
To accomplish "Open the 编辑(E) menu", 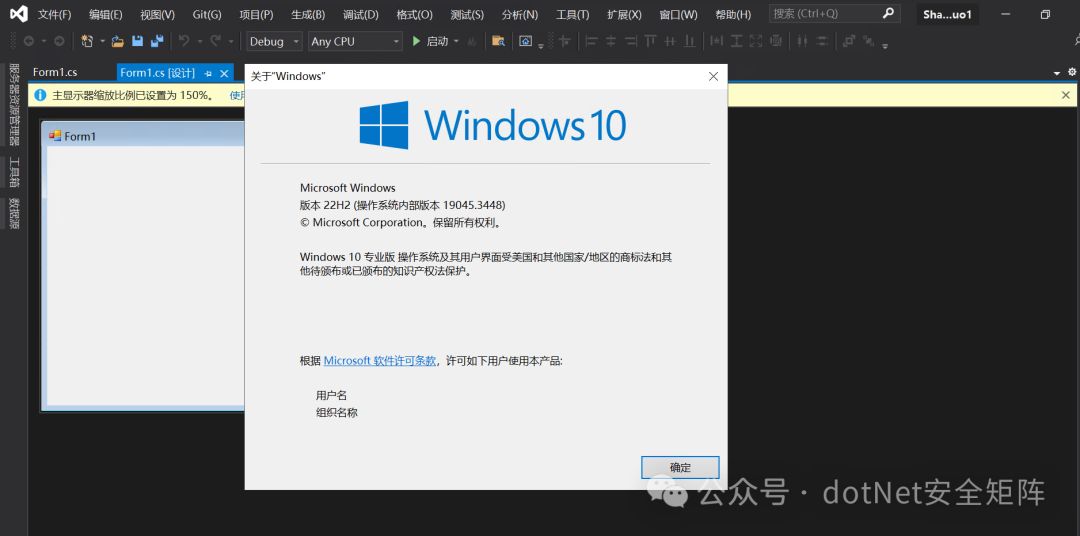I will (105, 14).
